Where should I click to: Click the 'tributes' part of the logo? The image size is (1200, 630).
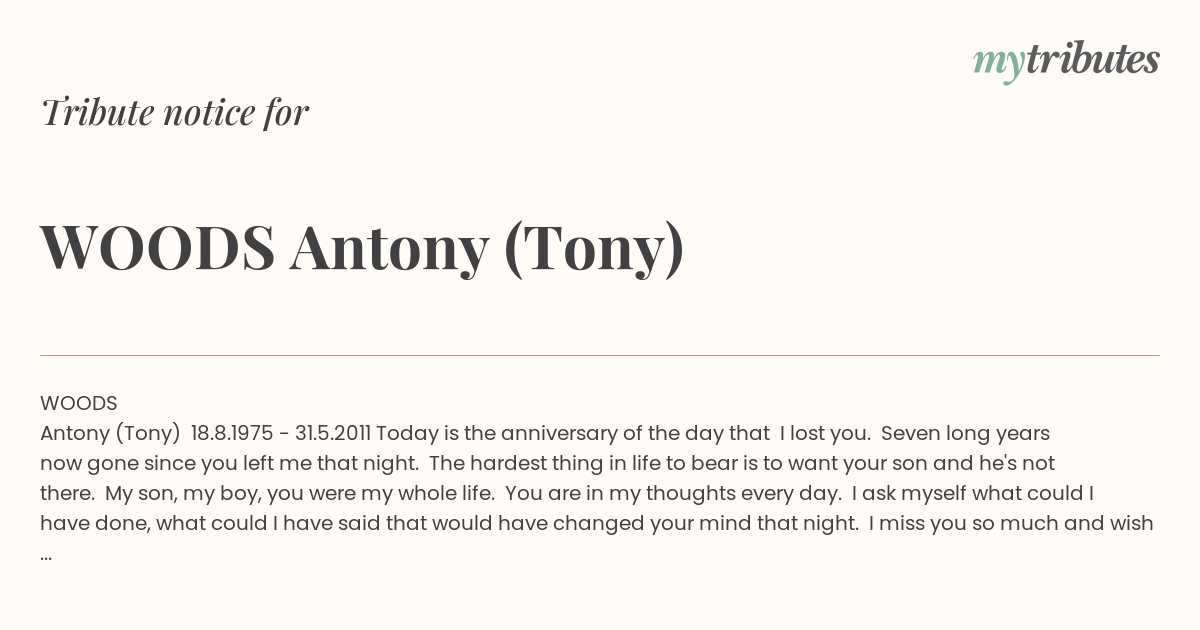[1092, 59]
